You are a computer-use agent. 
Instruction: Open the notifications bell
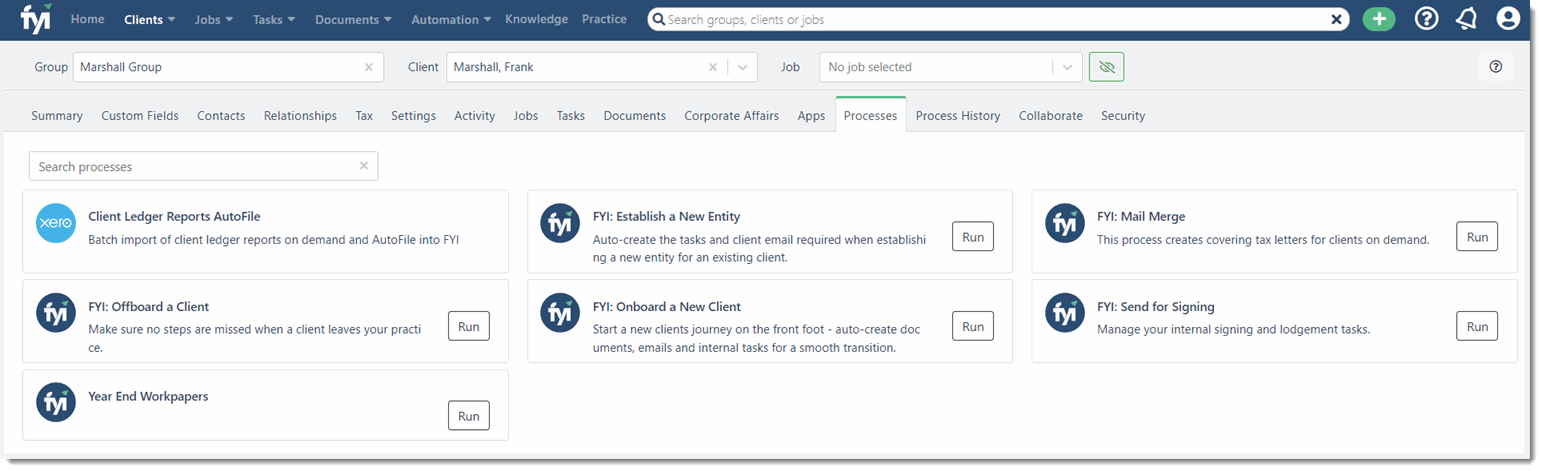click(1467, 19)
